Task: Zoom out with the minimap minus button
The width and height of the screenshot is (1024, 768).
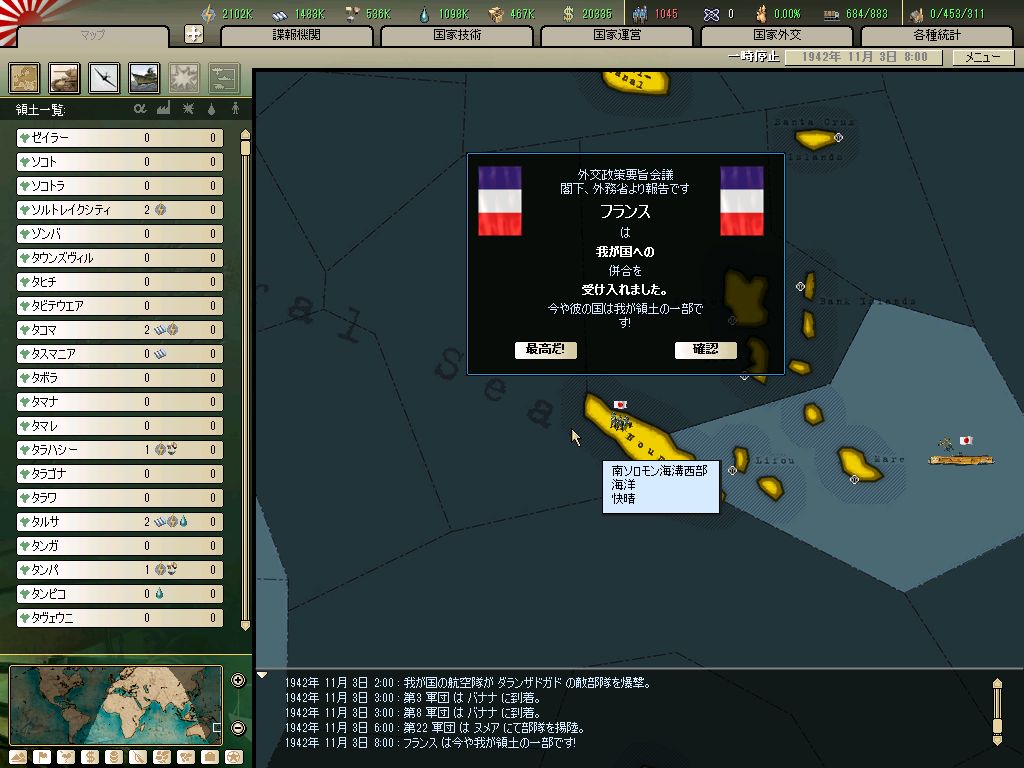Action: (238, 728)
